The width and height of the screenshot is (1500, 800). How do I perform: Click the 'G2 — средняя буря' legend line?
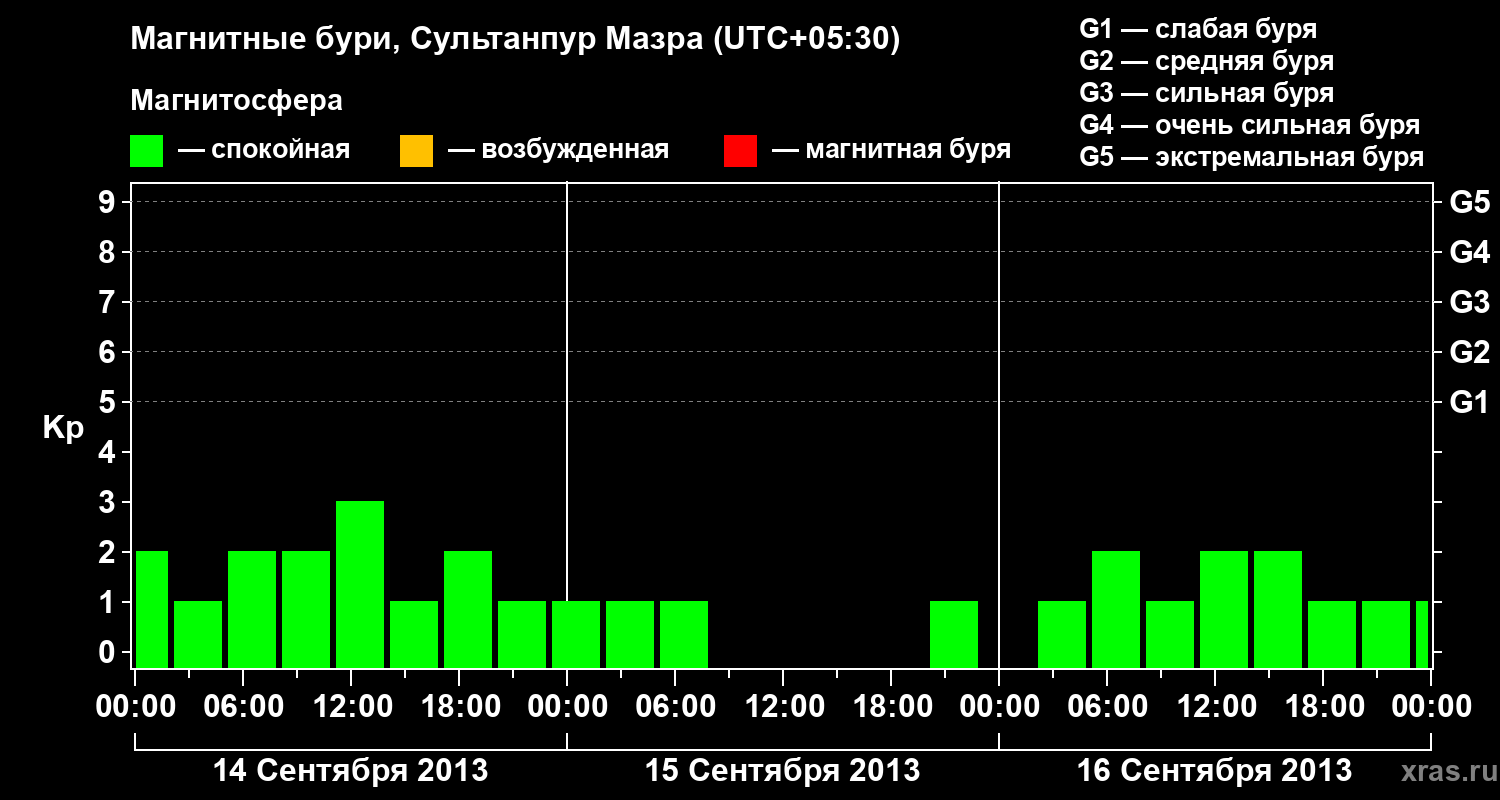[1206, 61]
